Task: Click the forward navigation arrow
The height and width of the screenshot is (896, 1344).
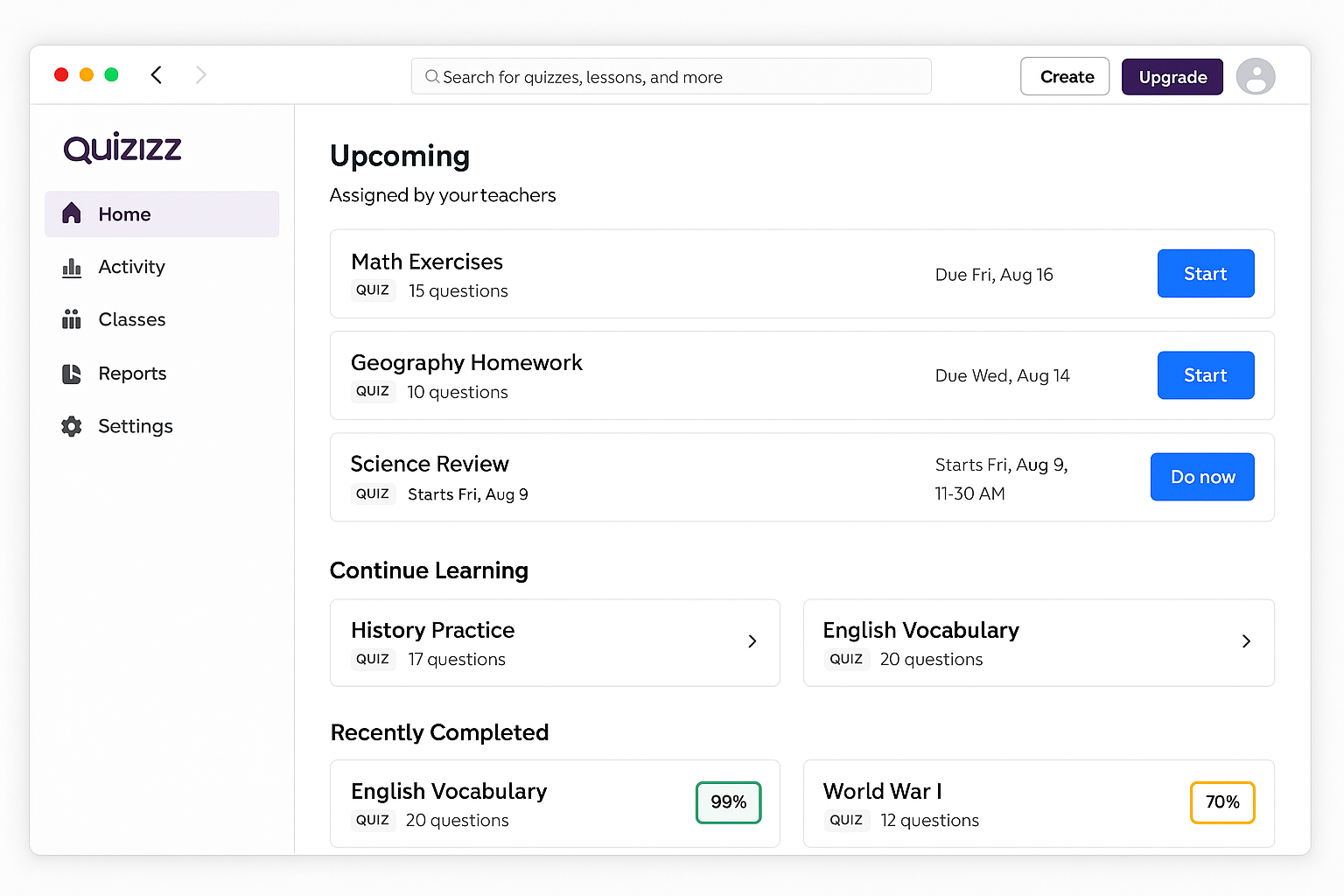Action: (201, 75)
